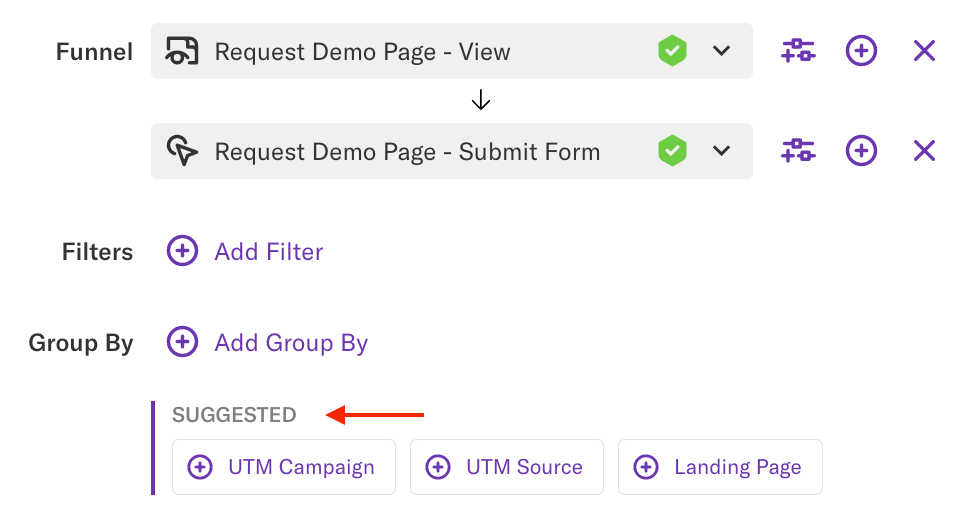This screenshot has width=972, height=519.
Task: Add step after Submit Form event
Action: tap(861, 151)
